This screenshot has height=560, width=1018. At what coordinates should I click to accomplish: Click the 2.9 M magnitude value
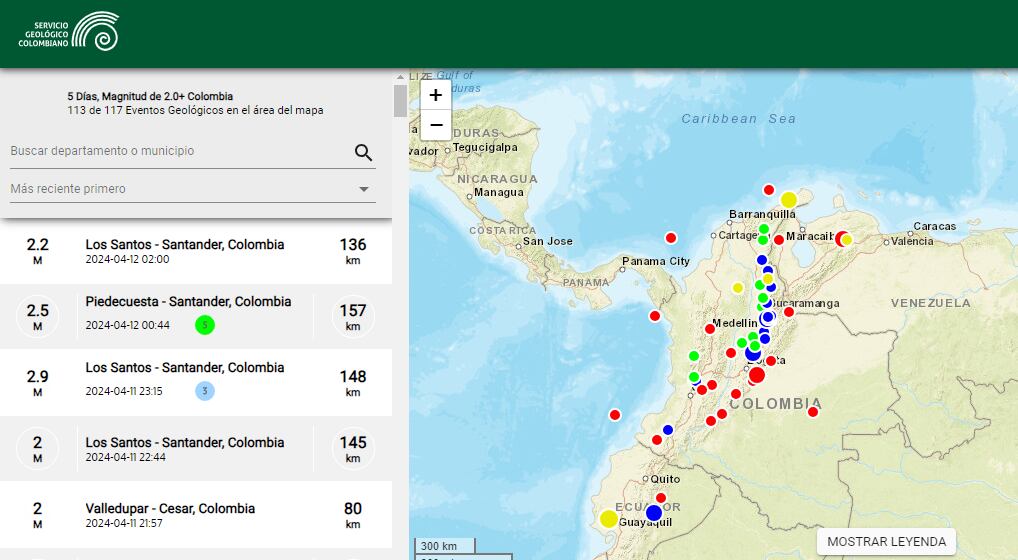tap(37, 383)
